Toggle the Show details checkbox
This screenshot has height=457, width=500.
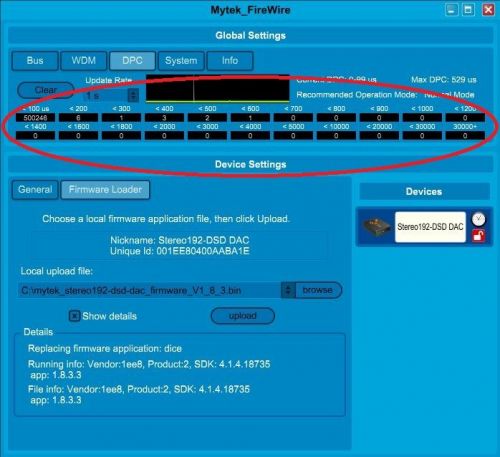pos(74,316)
